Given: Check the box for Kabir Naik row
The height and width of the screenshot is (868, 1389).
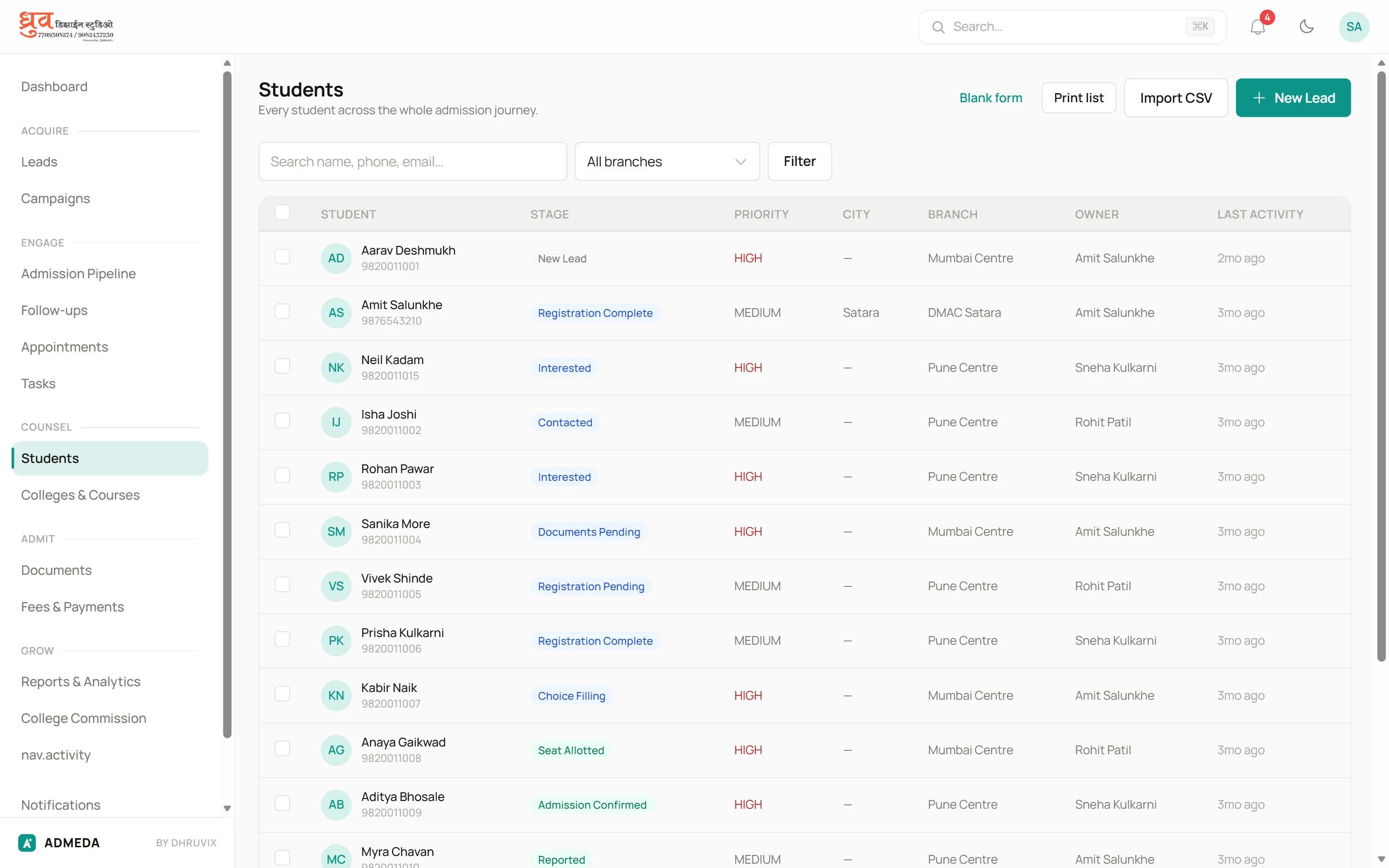Looking at the screenshot, I should coord(282,693).
